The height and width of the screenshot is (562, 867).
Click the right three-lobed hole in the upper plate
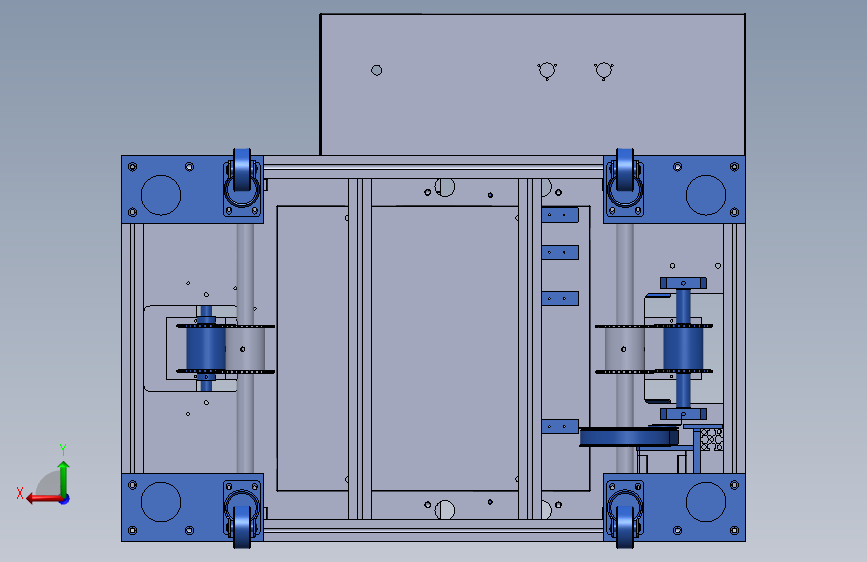coord(603,71)
